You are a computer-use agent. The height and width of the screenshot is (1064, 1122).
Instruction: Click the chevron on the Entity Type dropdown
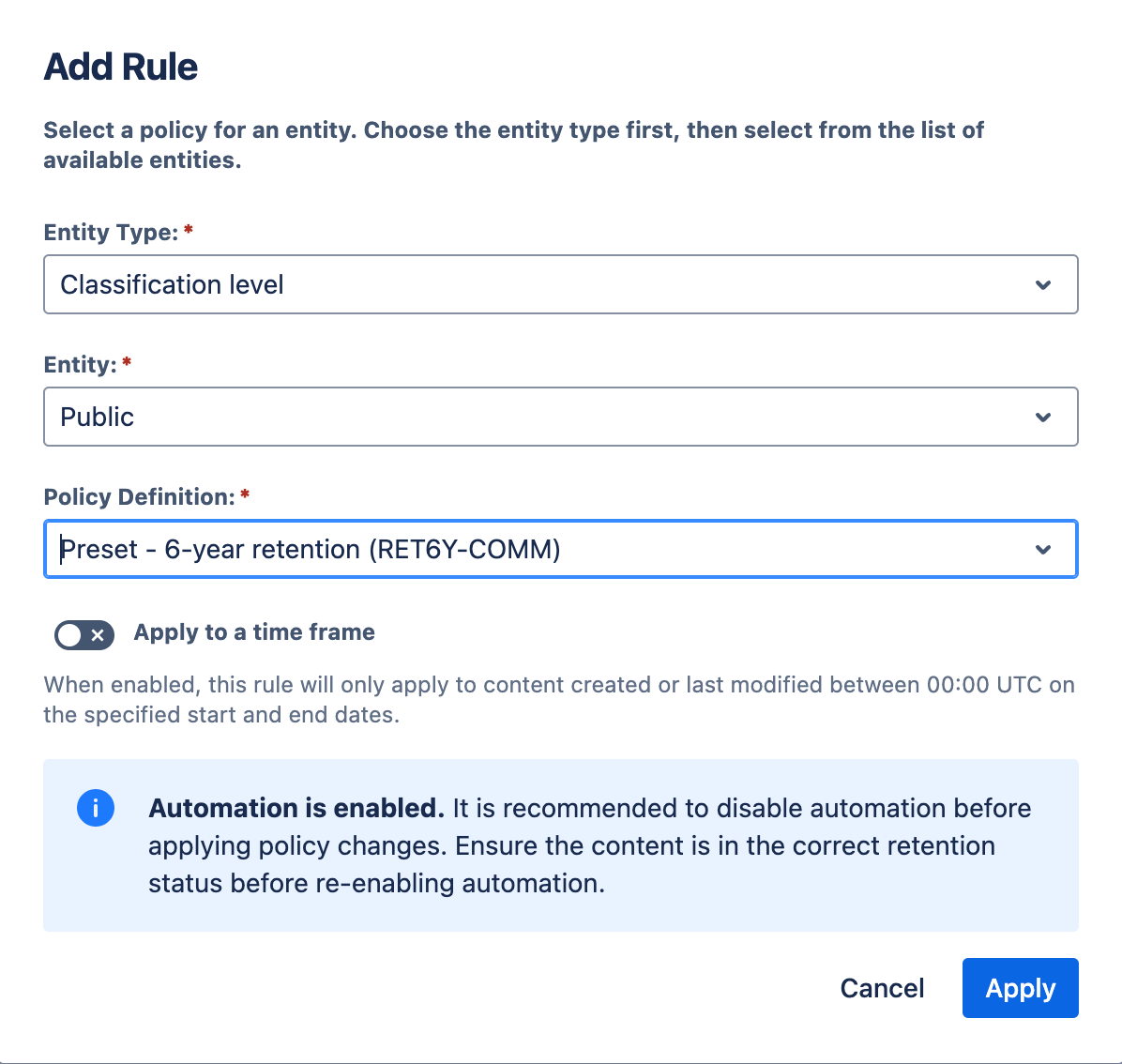(1043, 284)
